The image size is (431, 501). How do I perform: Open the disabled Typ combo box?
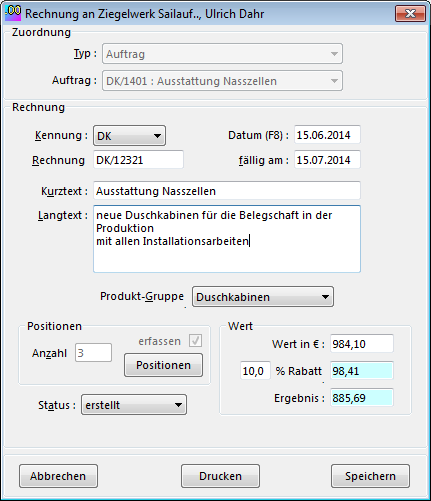coord(222,54)
